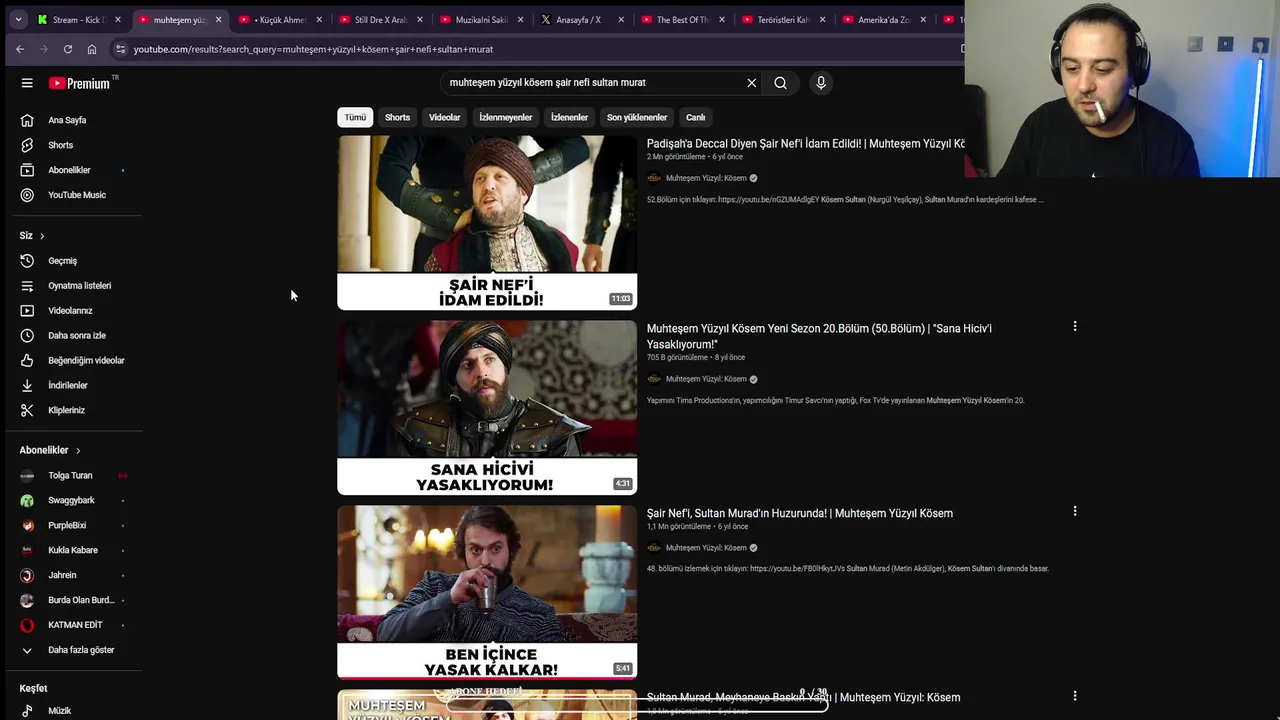
Task: Select the Son yüklenenler filter chip
Action: point(637,118)
